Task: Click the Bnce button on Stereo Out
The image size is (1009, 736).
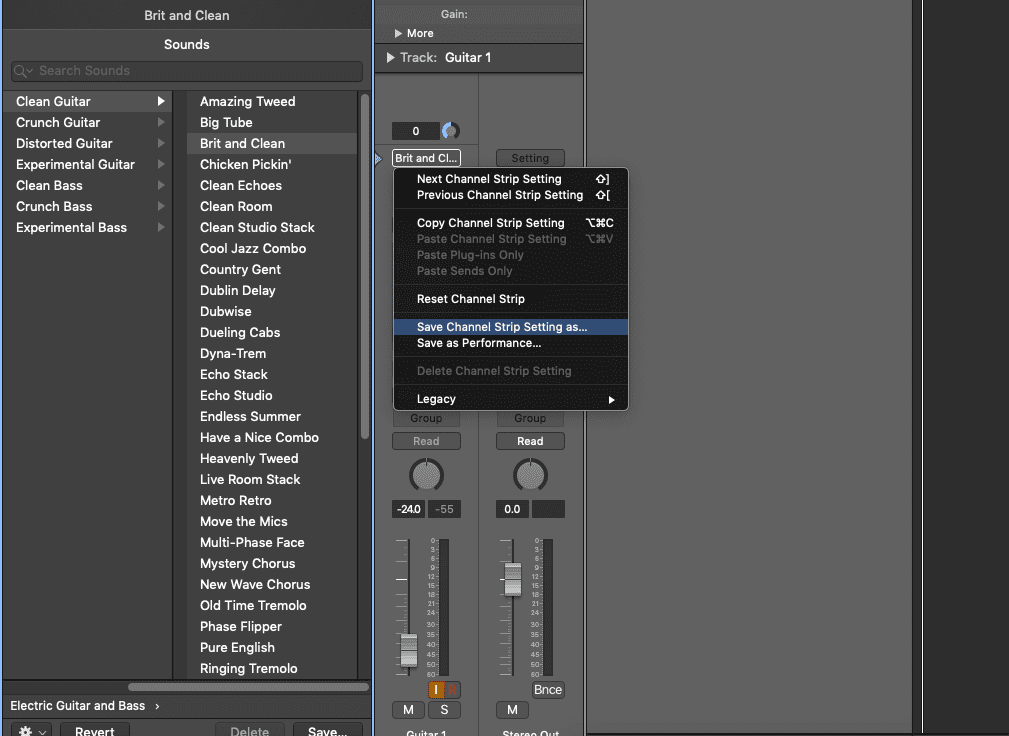Action: tap(548, 690)
